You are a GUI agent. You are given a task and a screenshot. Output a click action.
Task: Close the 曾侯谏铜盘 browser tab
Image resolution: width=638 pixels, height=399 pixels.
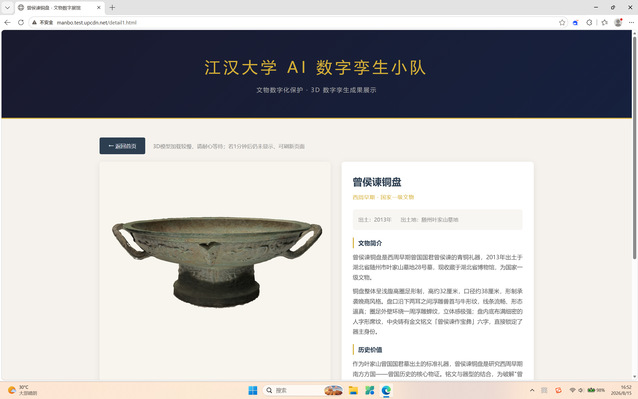(x=98, y=7)
